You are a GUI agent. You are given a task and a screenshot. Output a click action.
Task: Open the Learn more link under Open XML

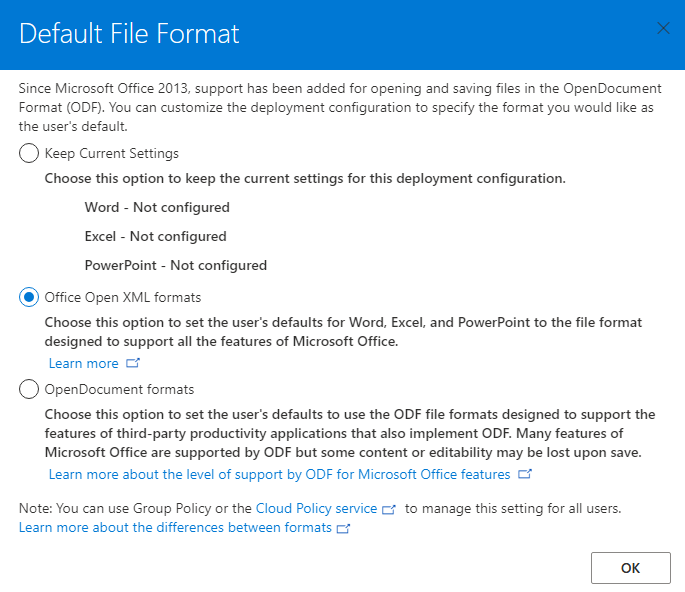pos(83,364)
